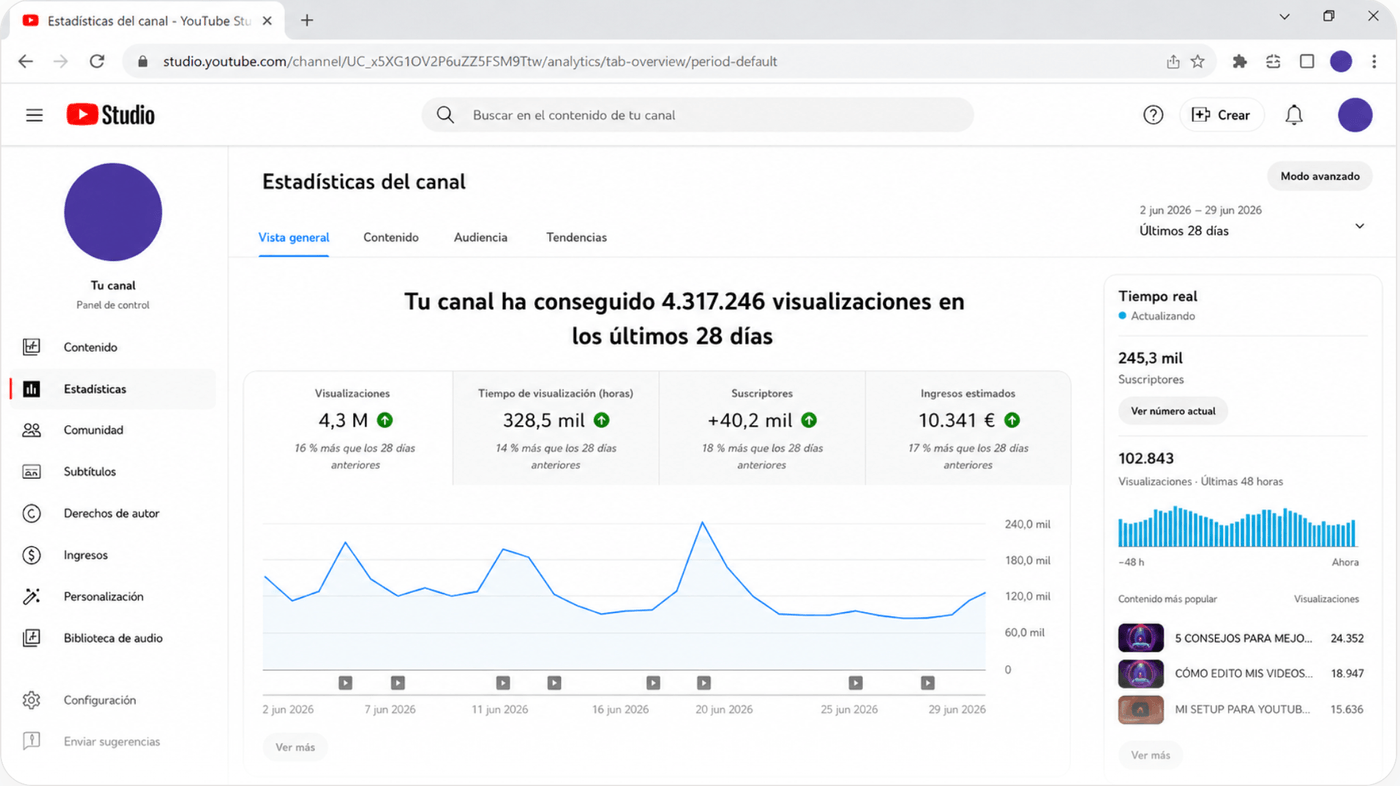Bookmark this page with star icon
The width and height of the screenshot is (1400, 786).
pyautogui.click(x=1198, y=61)
